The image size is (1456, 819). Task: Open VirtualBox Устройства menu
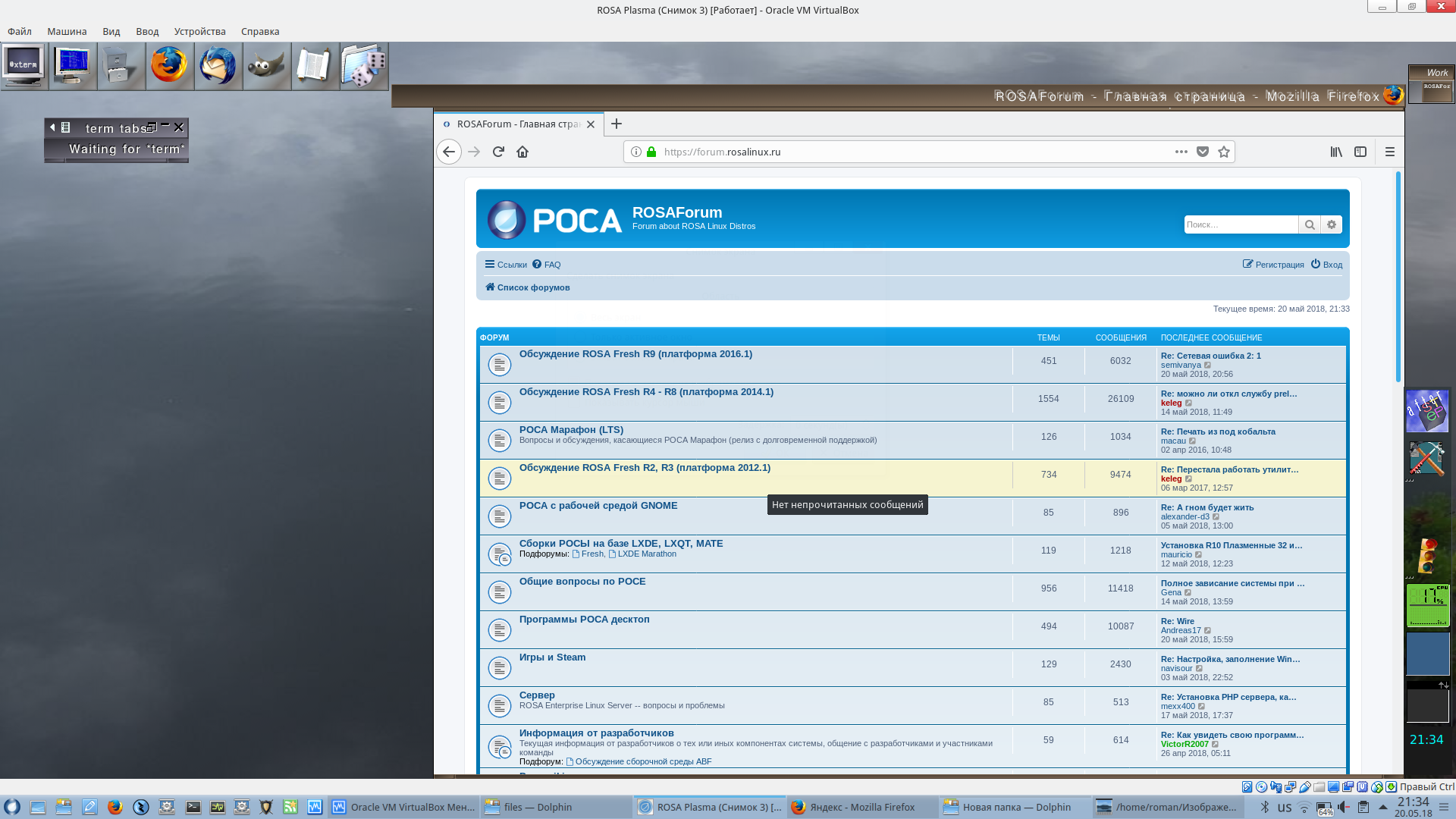coord(199,31)
